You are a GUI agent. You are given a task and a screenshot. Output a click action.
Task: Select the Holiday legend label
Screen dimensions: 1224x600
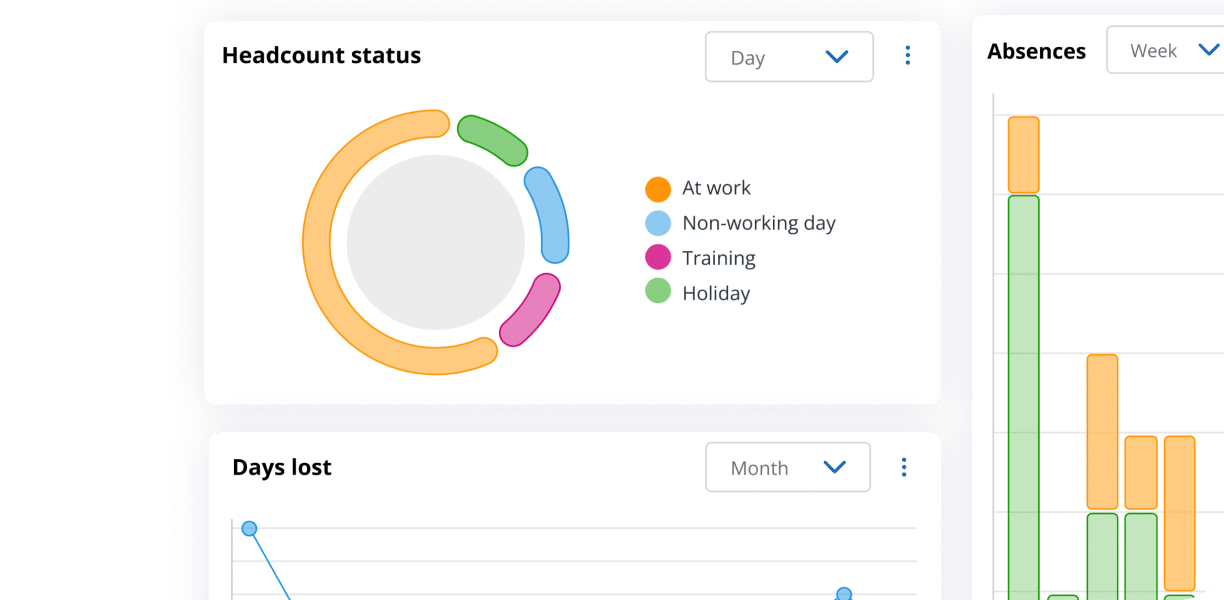click(x=716, y=293)
